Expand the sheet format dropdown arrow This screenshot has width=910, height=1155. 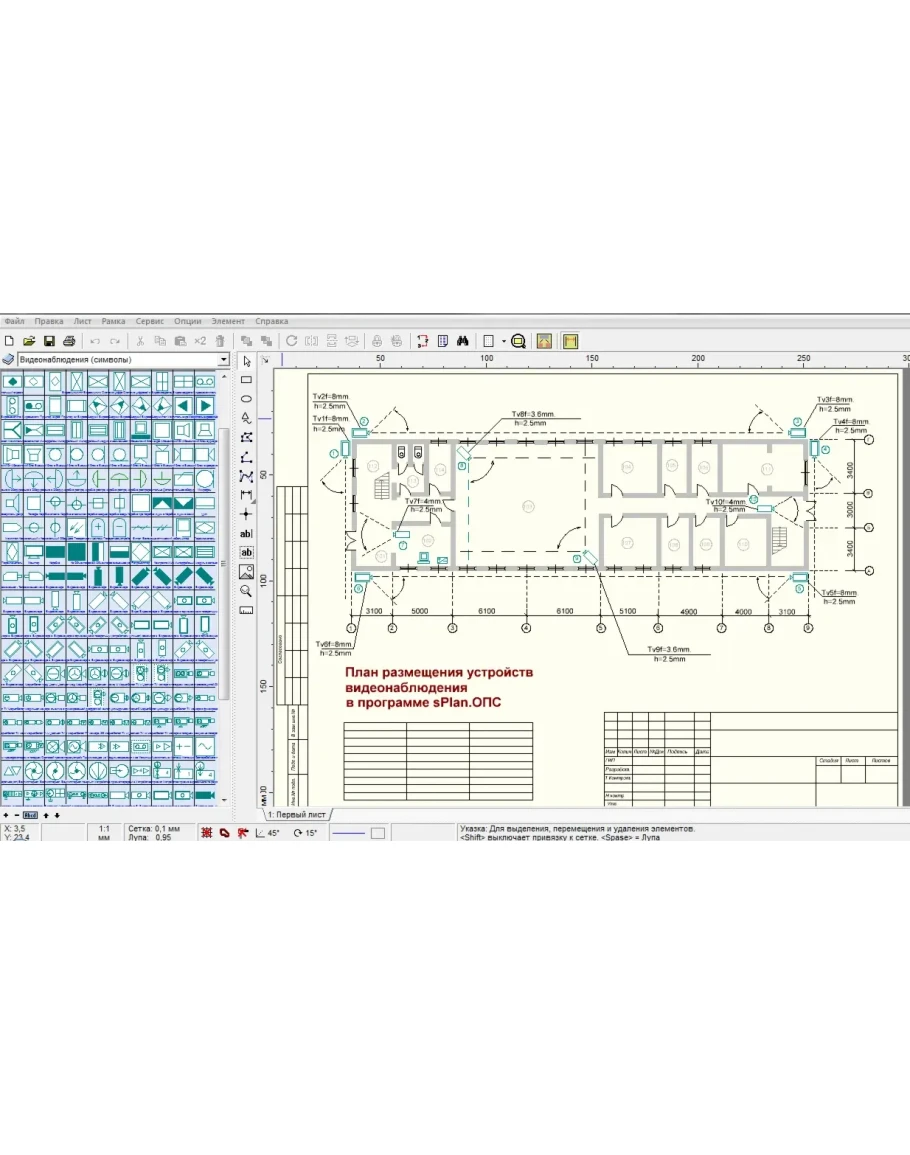504,341
